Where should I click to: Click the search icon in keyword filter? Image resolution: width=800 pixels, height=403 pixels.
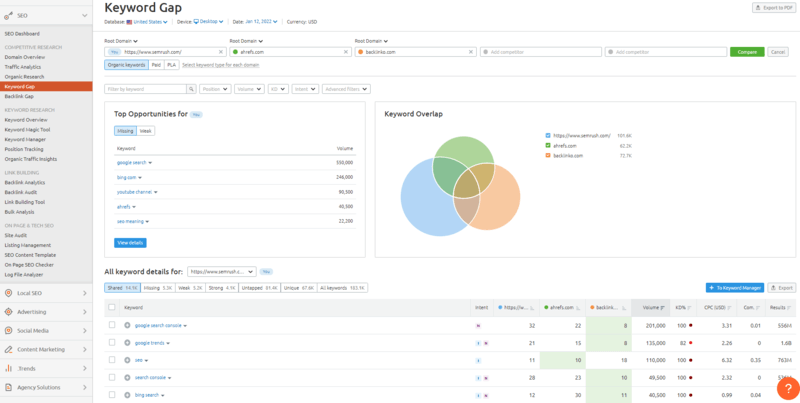click(192, 89)
